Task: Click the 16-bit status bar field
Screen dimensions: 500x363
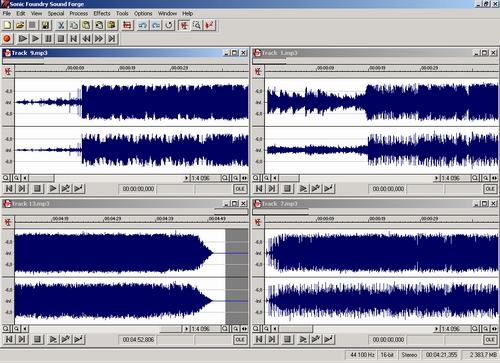Action: point(387,355)
